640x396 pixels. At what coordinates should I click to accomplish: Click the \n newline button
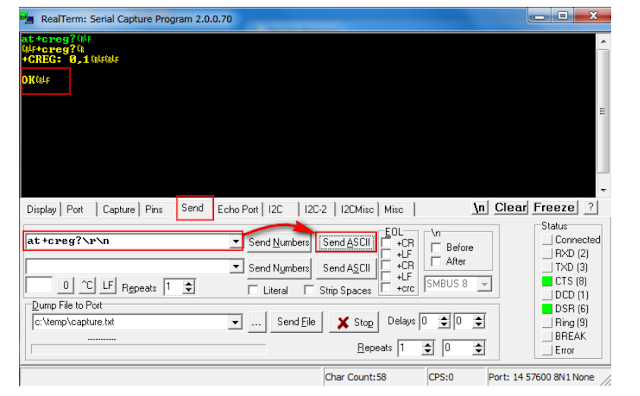point(479,208)
